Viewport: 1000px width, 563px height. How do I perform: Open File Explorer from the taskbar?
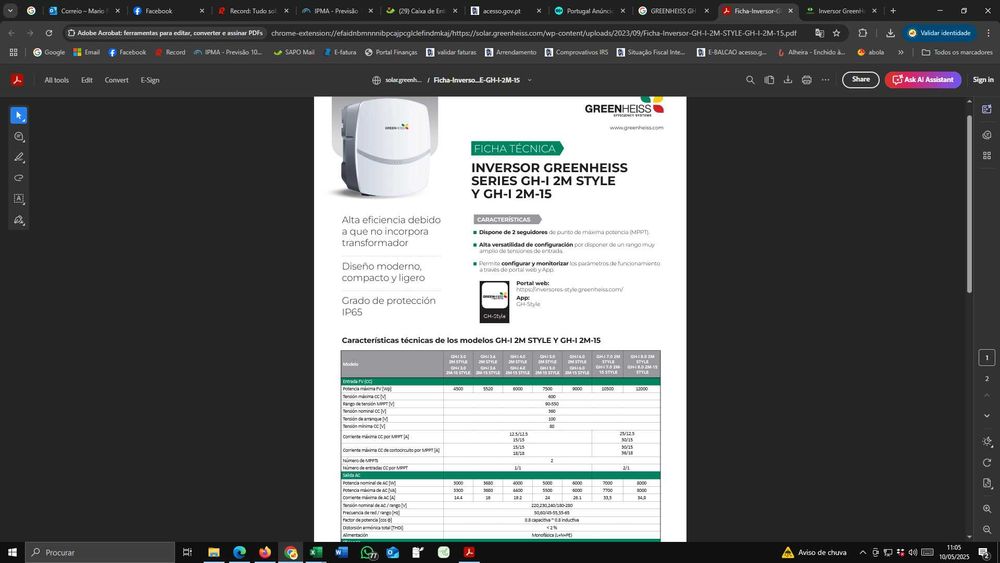[x=214, y=552]
